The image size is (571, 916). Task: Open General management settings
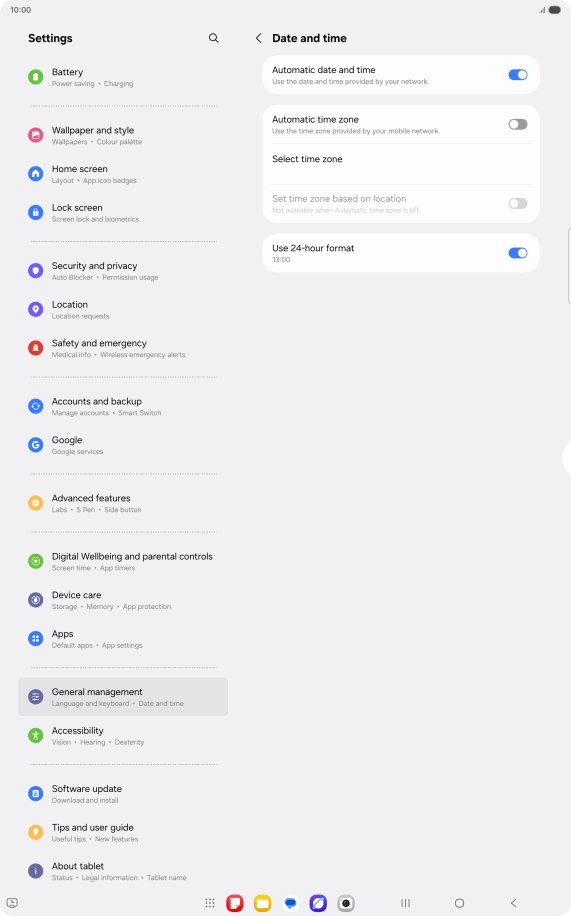[123, 697]
